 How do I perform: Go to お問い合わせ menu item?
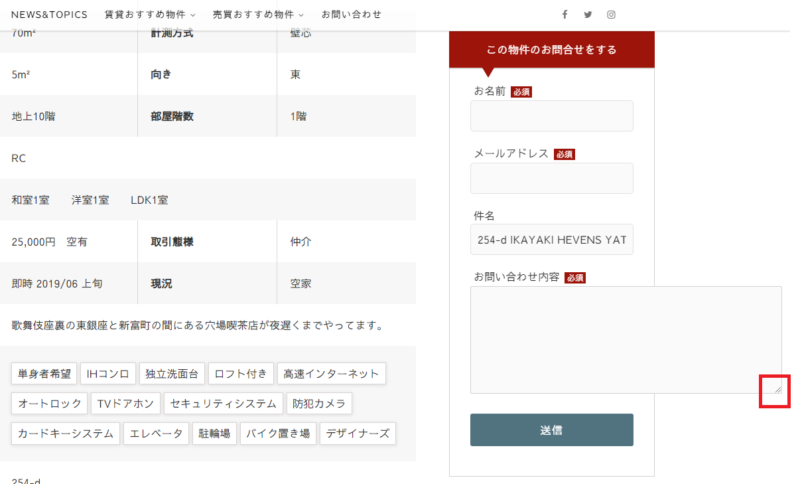[x=351, y=15]
